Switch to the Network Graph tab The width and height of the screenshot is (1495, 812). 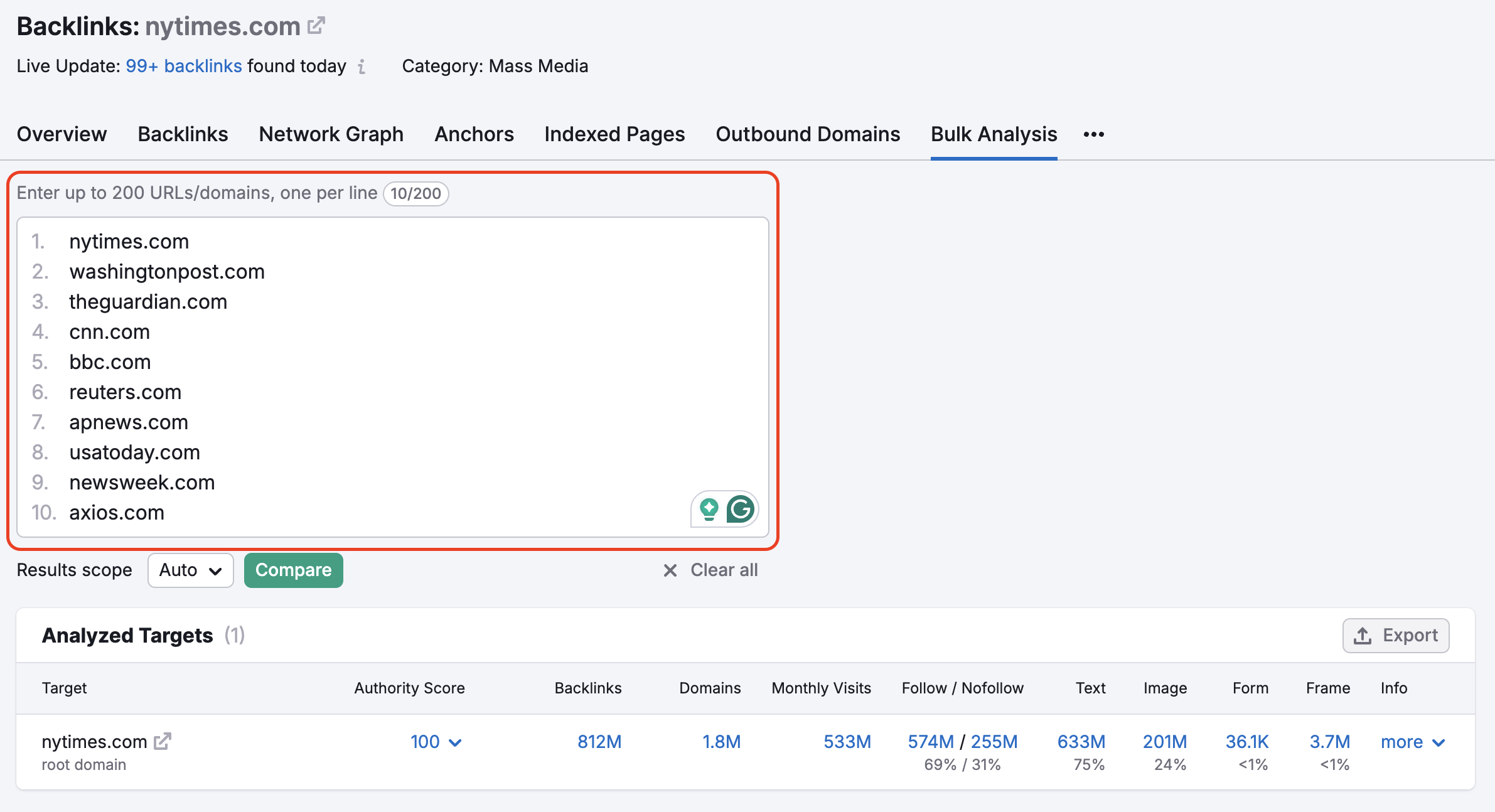coord(331,134)
